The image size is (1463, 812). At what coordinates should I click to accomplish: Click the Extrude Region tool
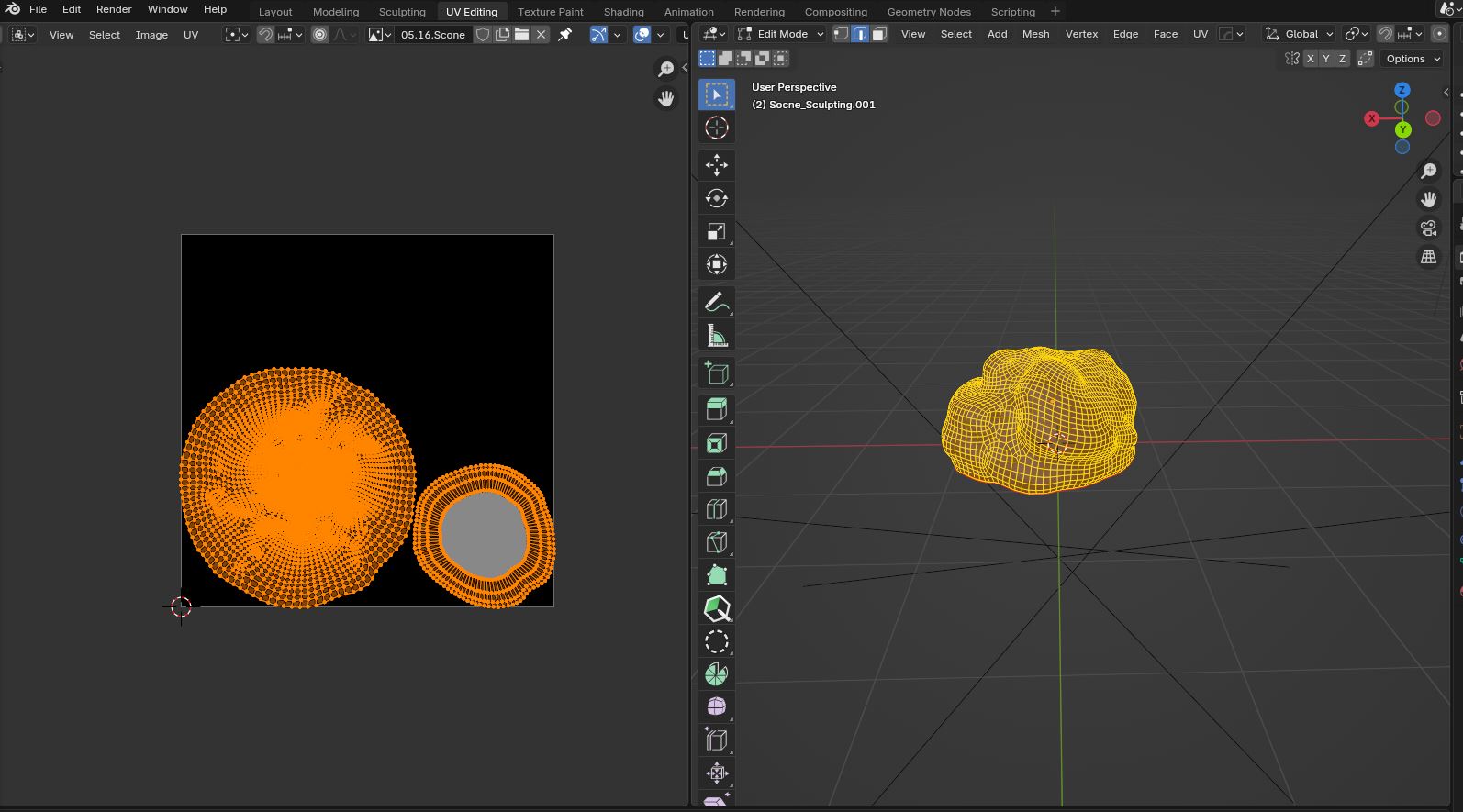click(716, 409)
